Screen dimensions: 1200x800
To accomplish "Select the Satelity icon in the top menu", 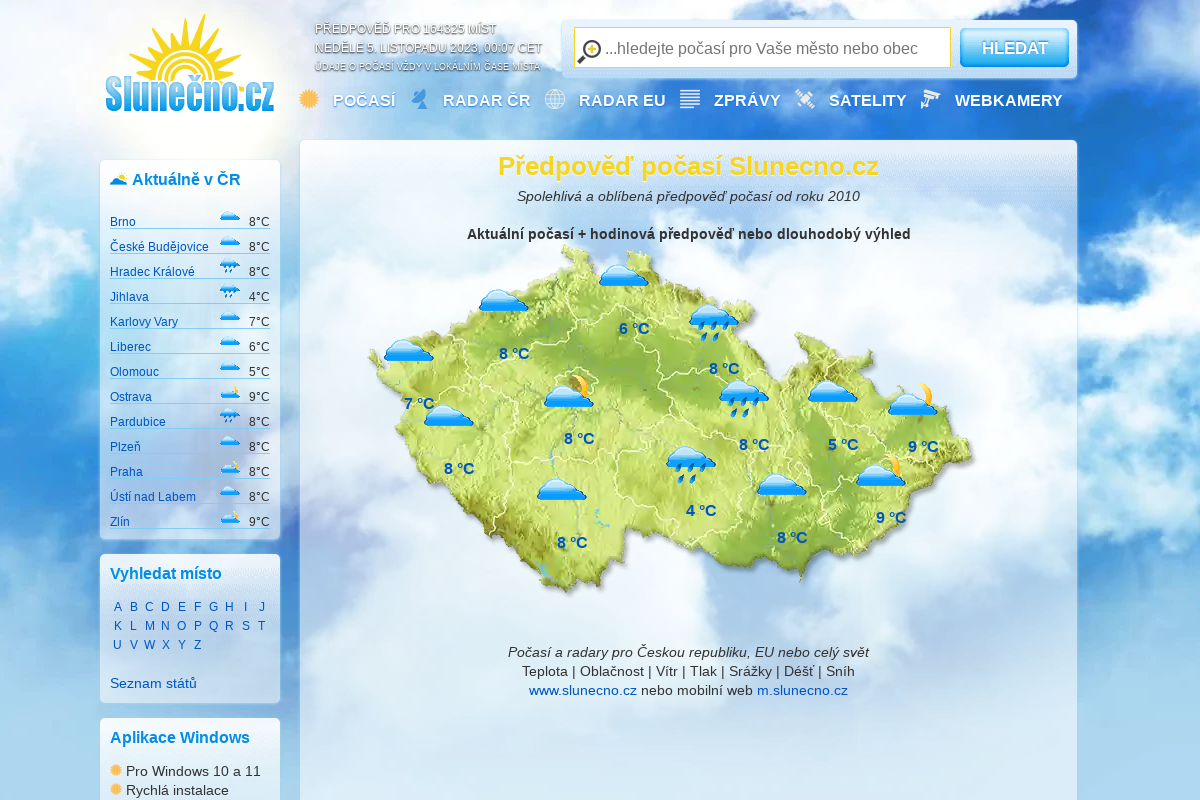I will point(804,99).
